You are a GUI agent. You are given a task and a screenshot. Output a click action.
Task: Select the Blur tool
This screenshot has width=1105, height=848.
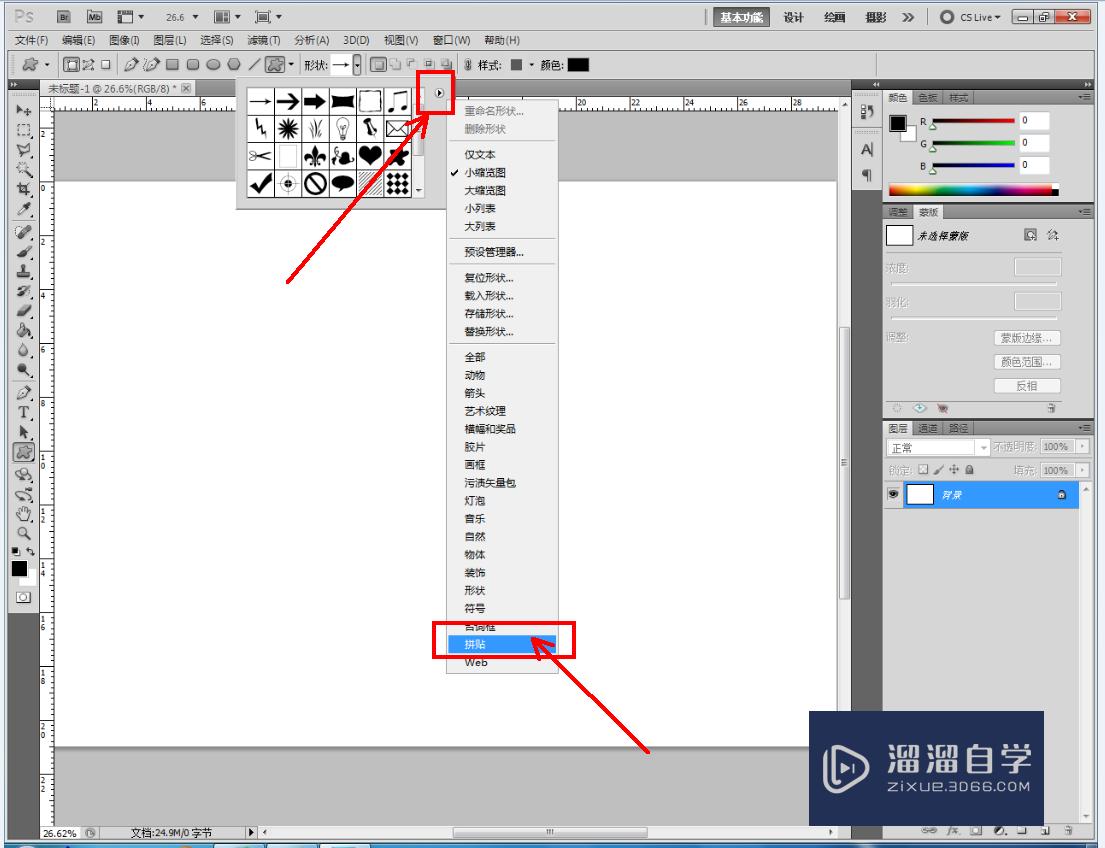(24, 350)
